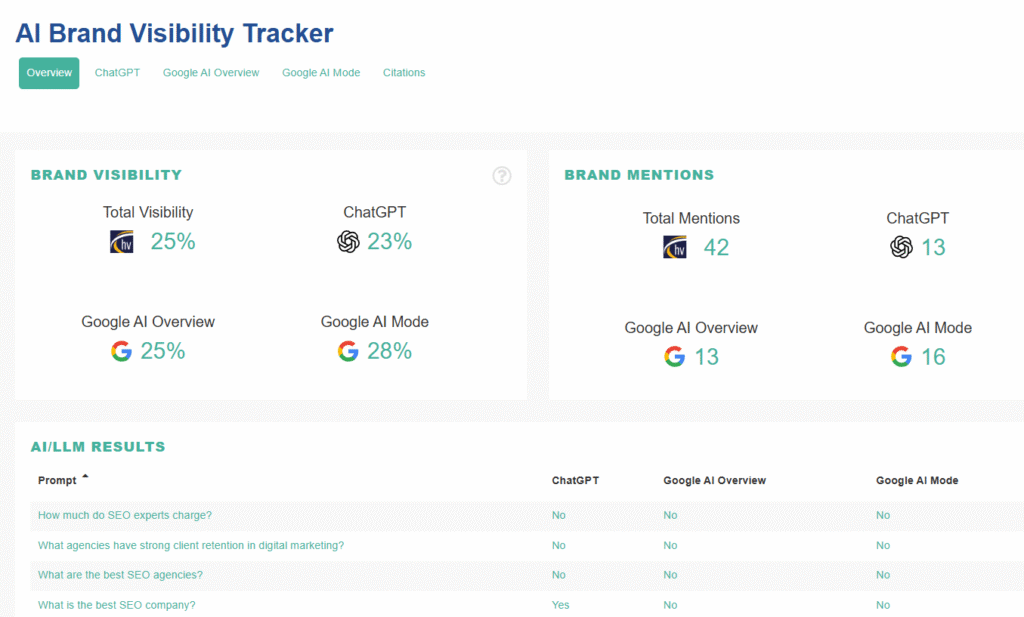This screenshot has height=617, width=1024.
Task: Click the Google AI Overview column header
Action: (714, 481)
